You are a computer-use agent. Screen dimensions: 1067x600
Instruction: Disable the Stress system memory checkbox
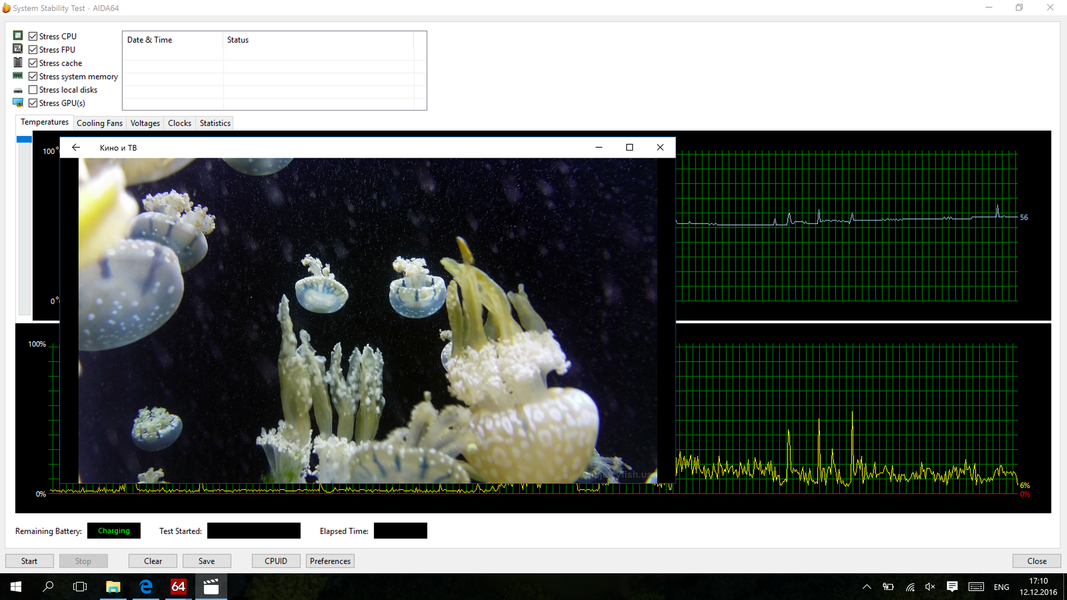click(x=33, y=76)
